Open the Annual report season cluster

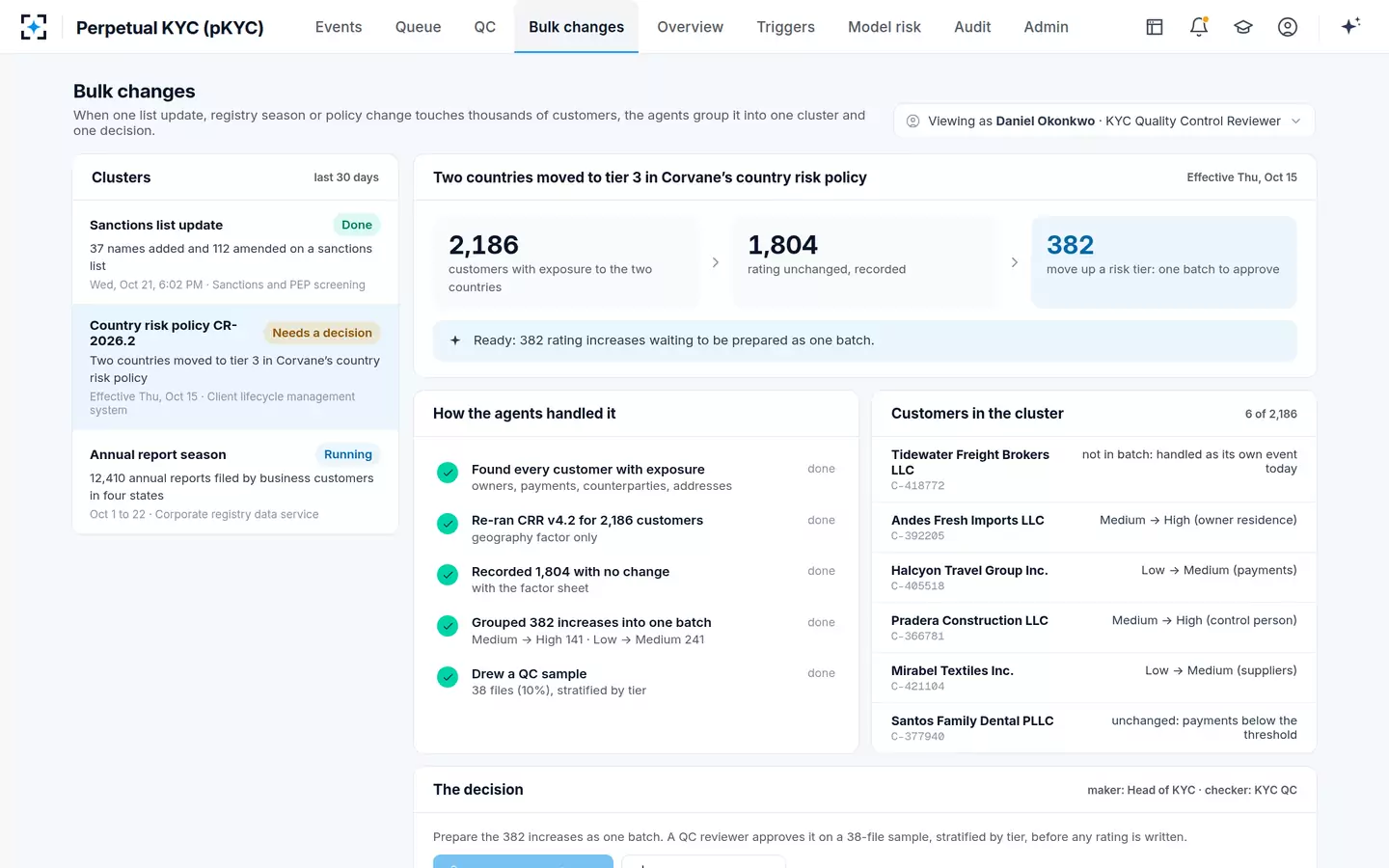[x=235, y=482]
